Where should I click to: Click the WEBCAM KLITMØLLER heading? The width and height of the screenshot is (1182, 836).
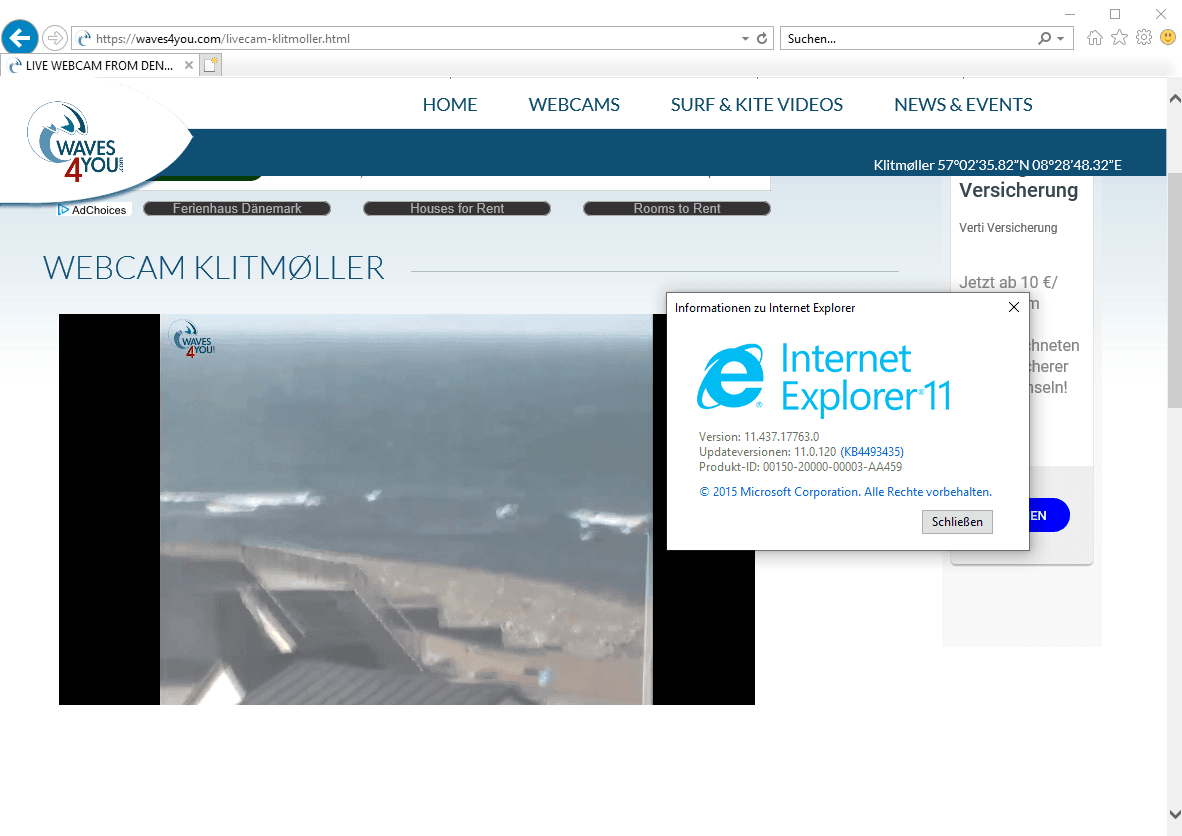coord(214,268)
